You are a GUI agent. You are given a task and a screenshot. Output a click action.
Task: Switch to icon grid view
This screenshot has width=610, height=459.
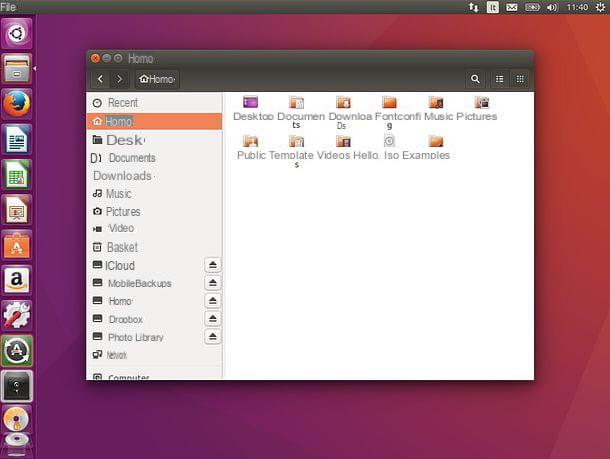(x=520, y=79)
